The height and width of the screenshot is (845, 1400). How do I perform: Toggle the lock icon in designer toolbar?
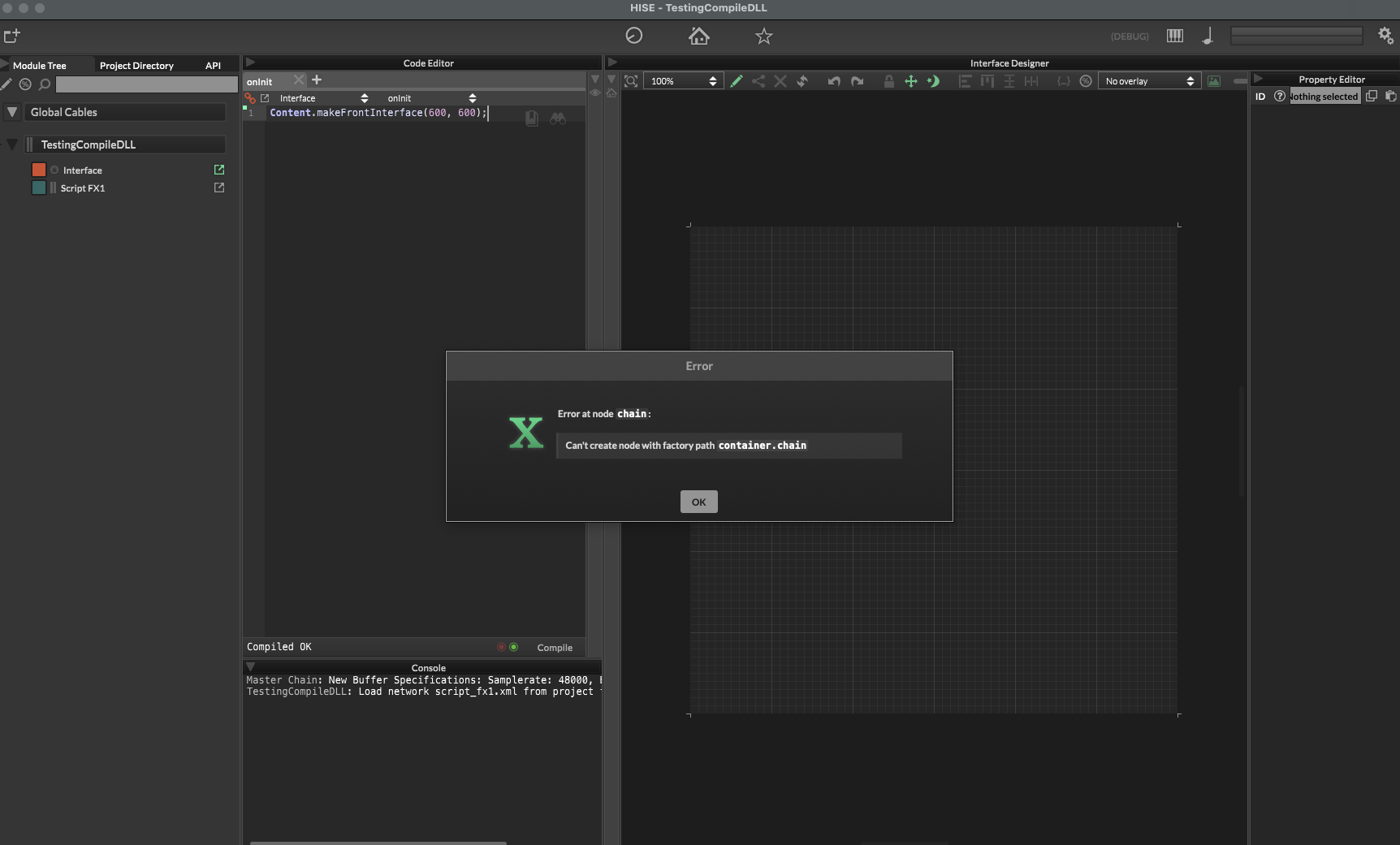(889, 81)
